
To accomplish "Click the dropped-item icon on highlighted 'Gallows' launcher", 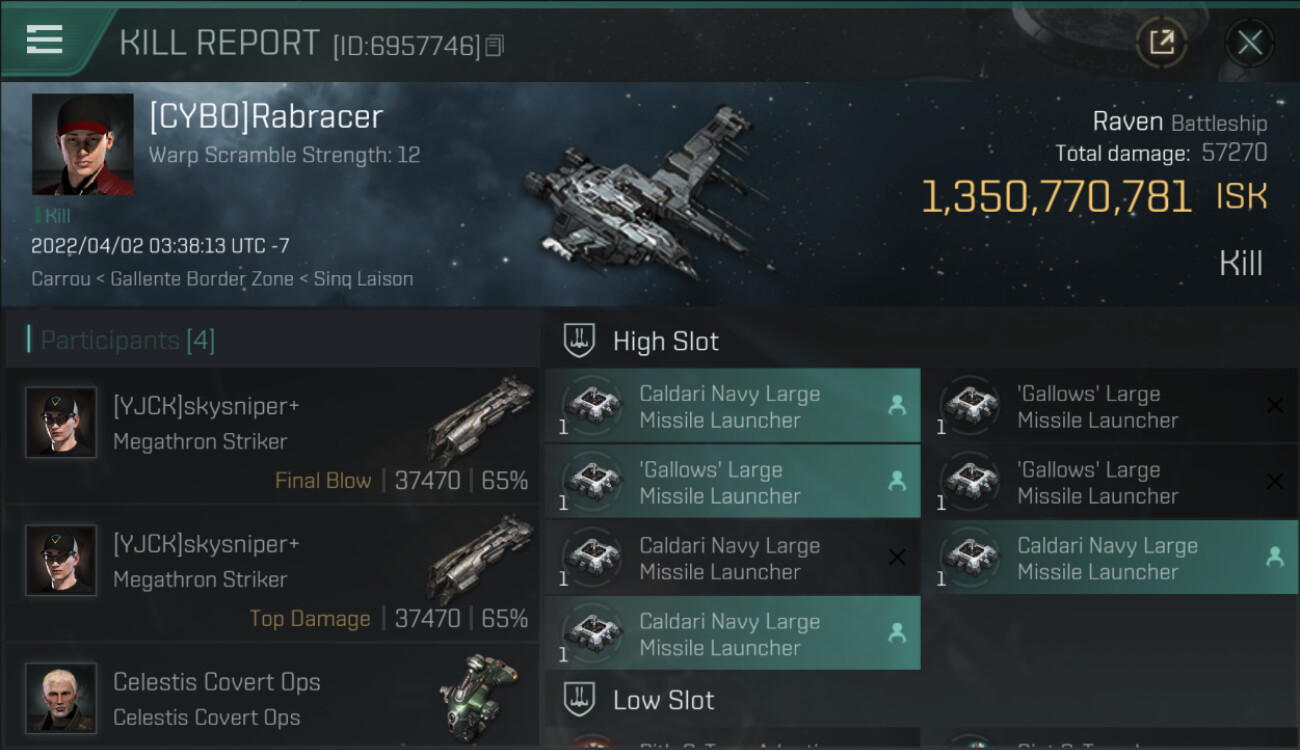I will (x=897, y=481).
